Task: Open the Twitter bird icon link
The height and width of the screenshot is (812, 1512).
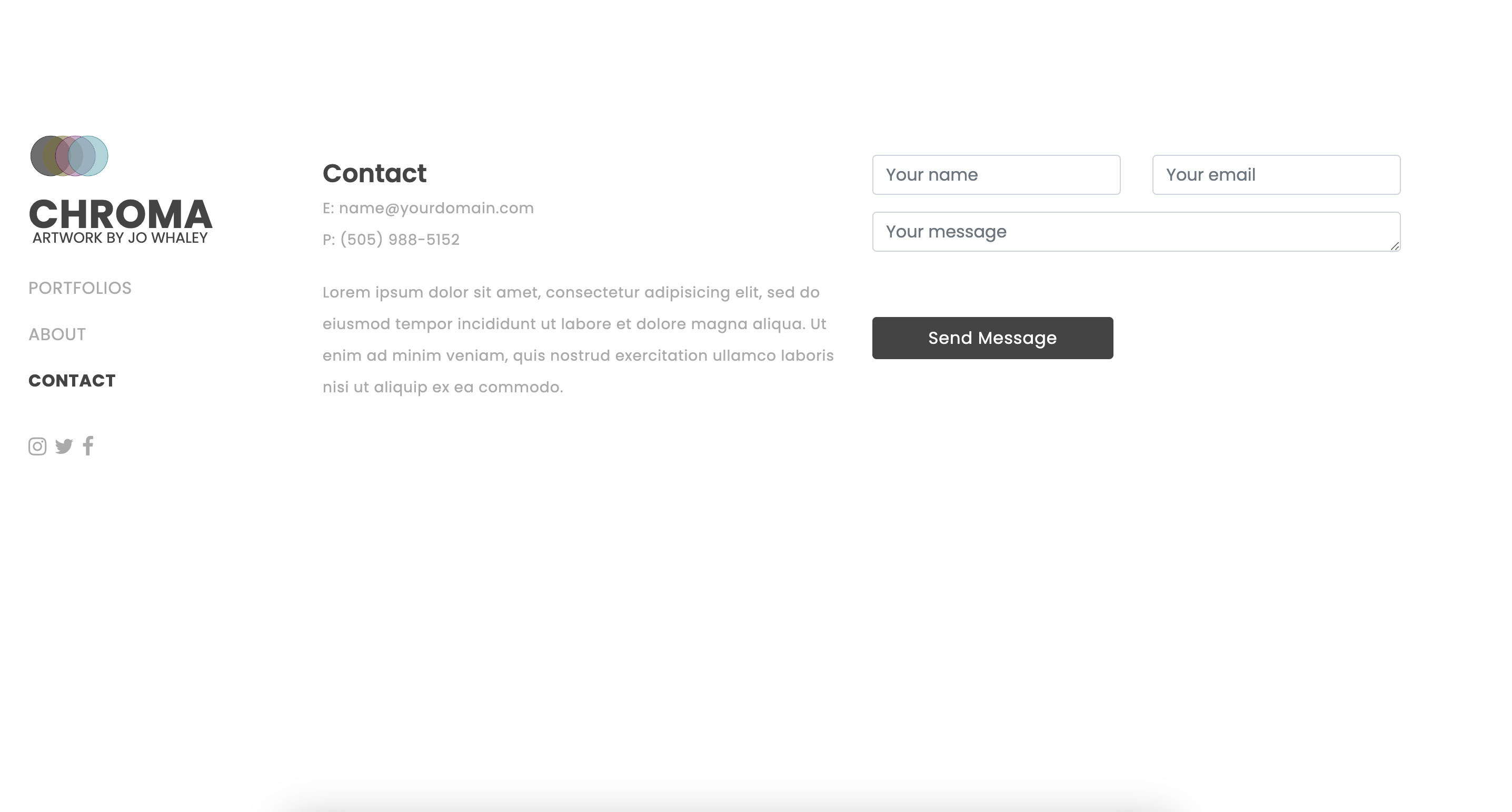Action: click(64, 446)
